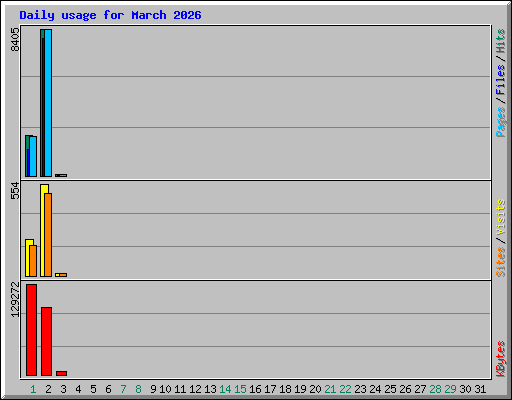Click the day 2 red KBytes bar
512x400 pixels.
(x=46, y=341)
